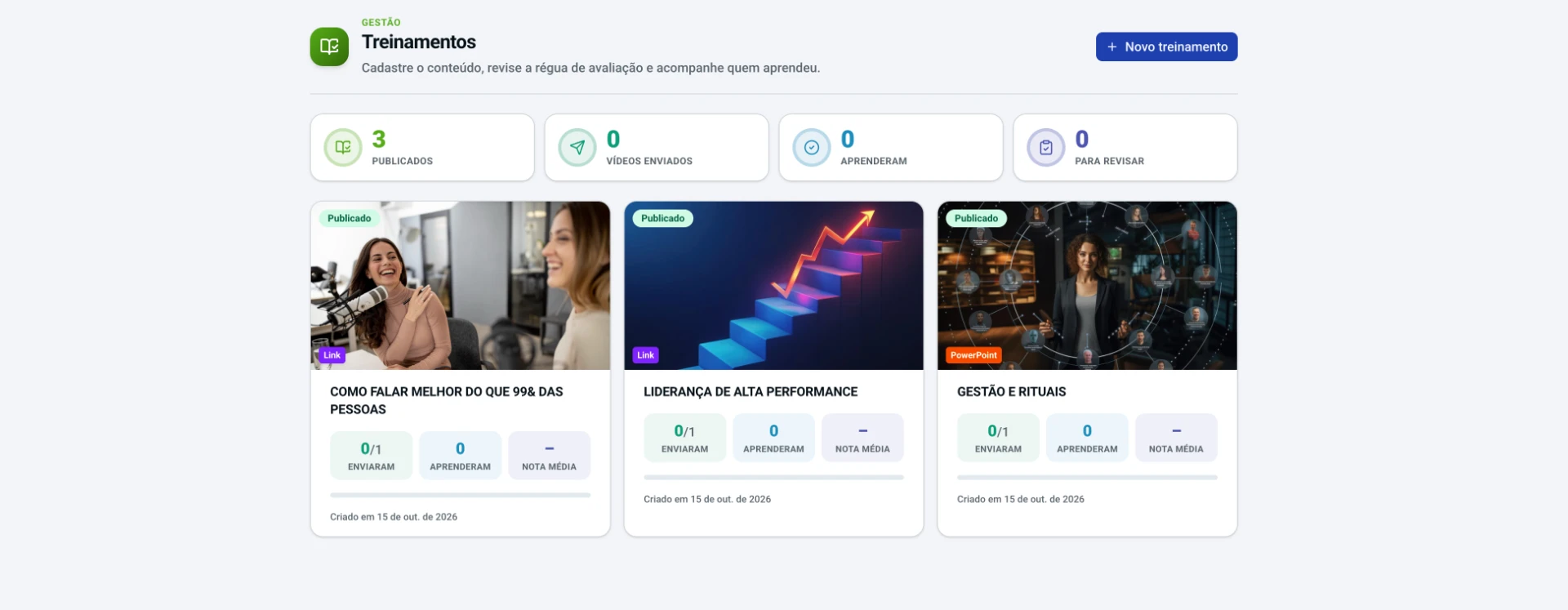
Task: Click creation date under Liderança card
Action: pos(707,499)
